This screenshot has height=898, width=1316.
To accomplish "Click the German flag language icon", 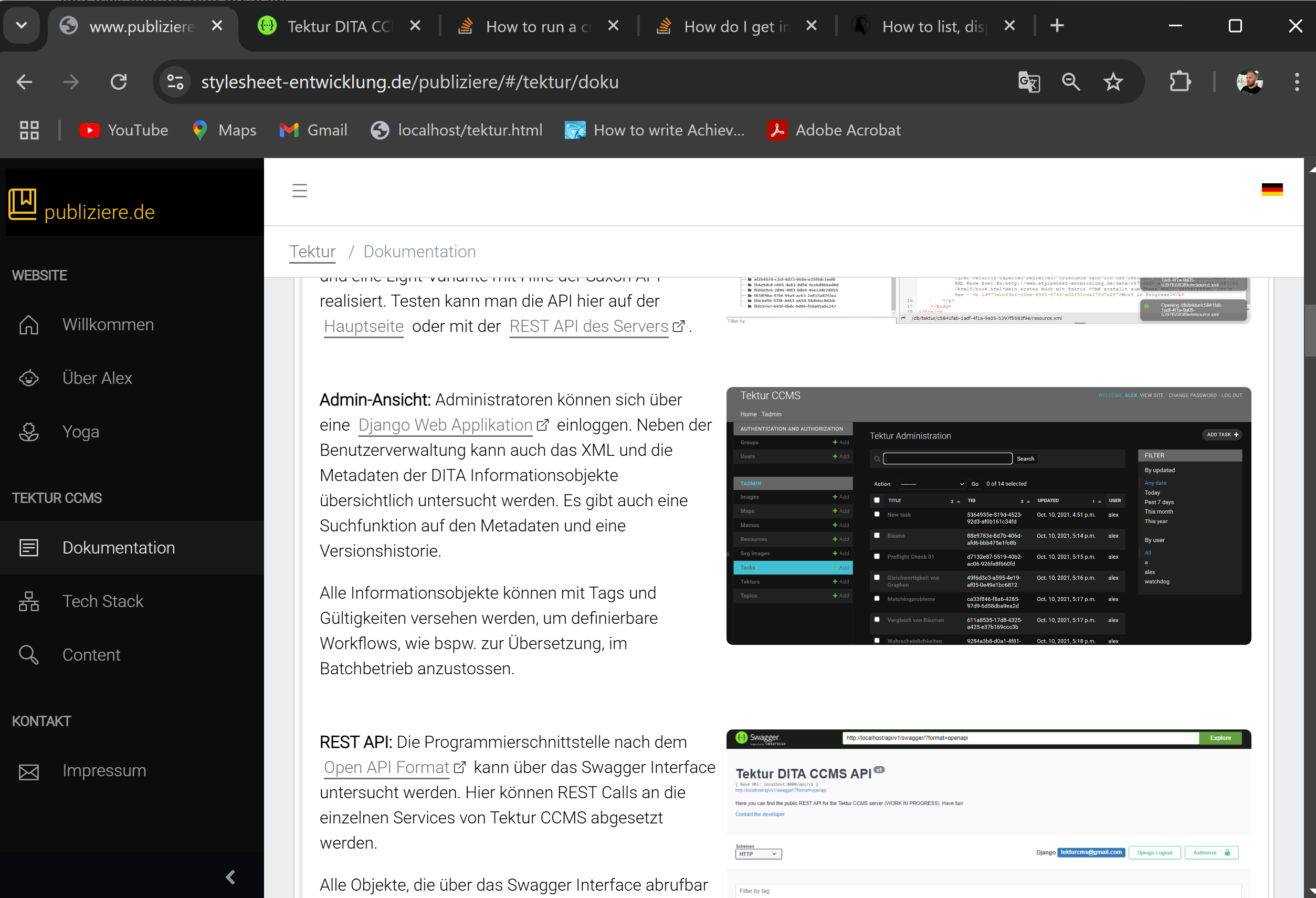I will (1272, 190).
